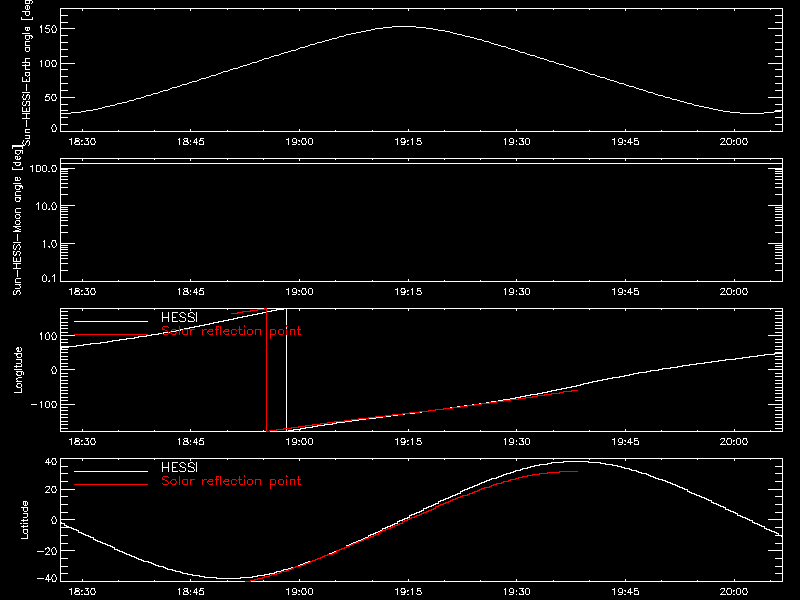Click 18:45 label under Latitude plot
The image size is (800, 600).
tap(191, 592)
